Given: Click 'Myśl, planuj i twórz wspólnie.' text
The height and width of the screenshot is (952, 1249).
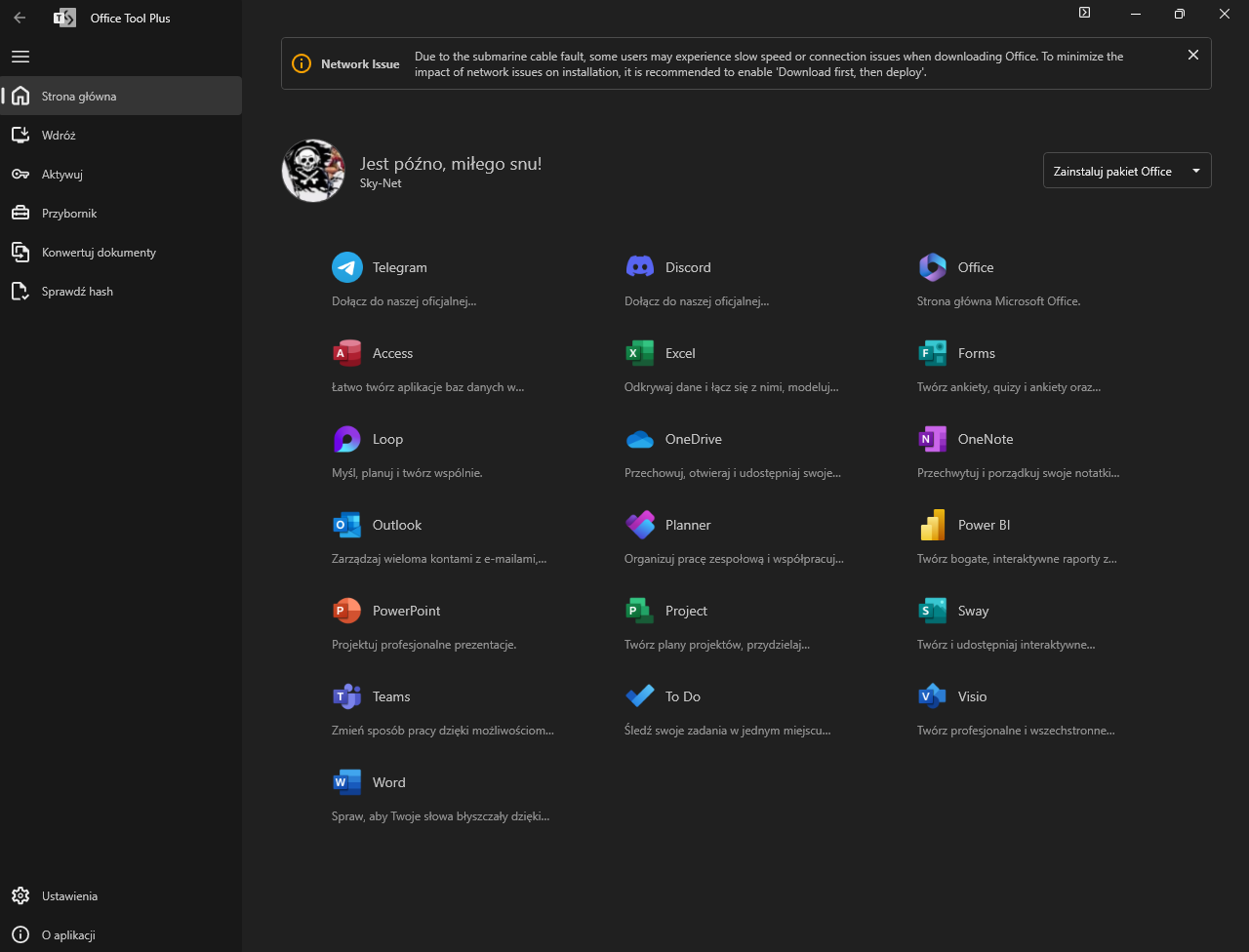Looking at the screenshot, I should click(407, 473).
